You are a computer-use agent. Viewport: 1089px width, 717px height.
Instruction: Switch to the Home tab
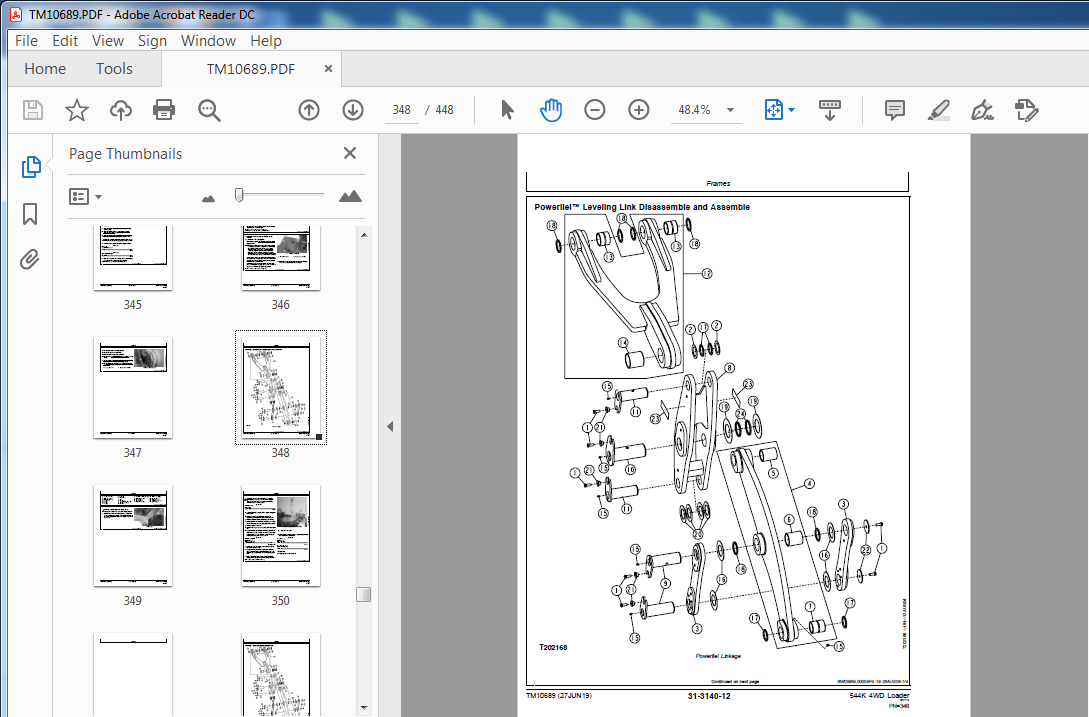[45, 68]
